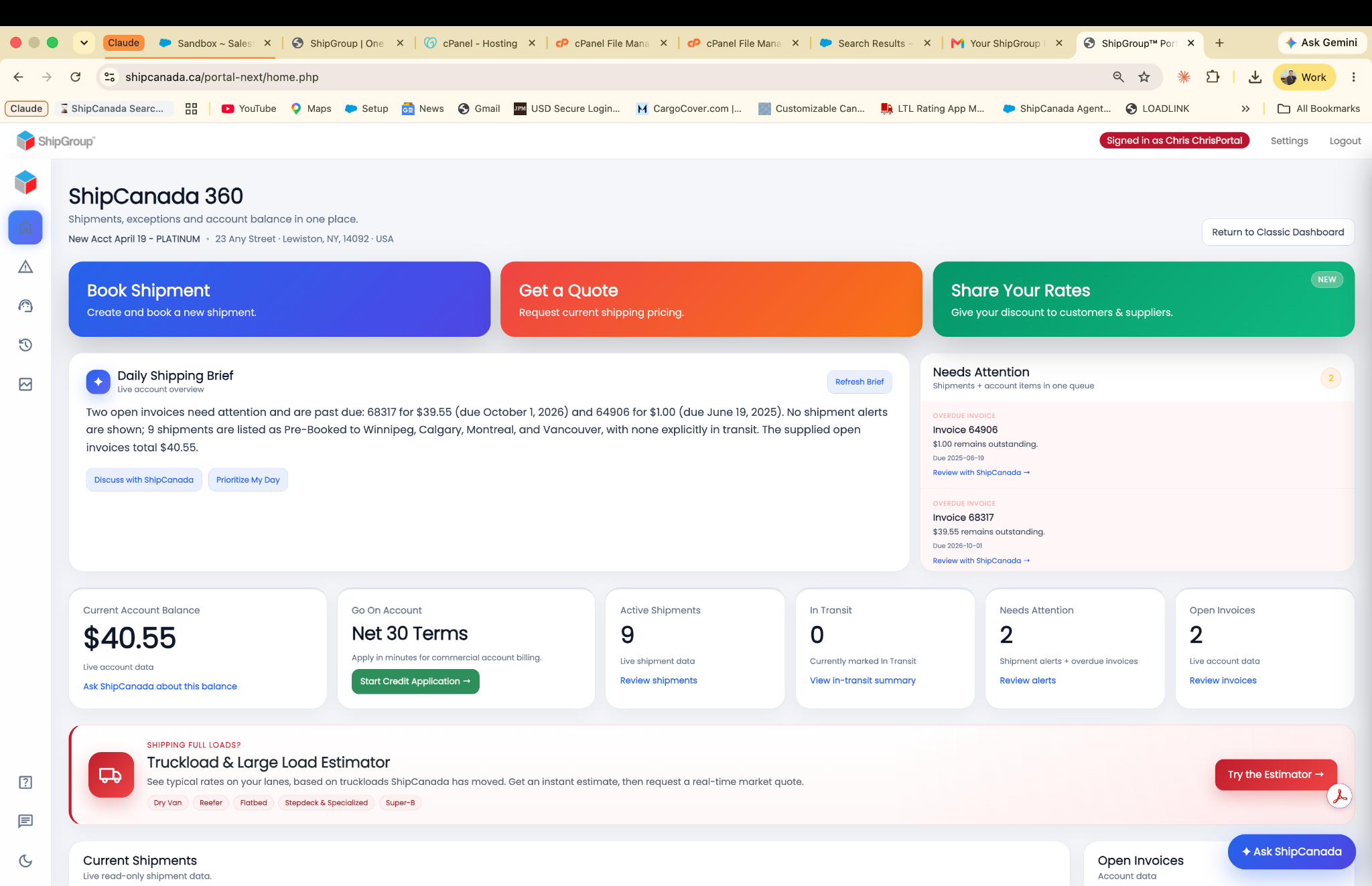Image resolution: width=1372 pixels, height=886 pixels.
Task: Click the Claude extension starburst icon
Action: click(1184, 77)
